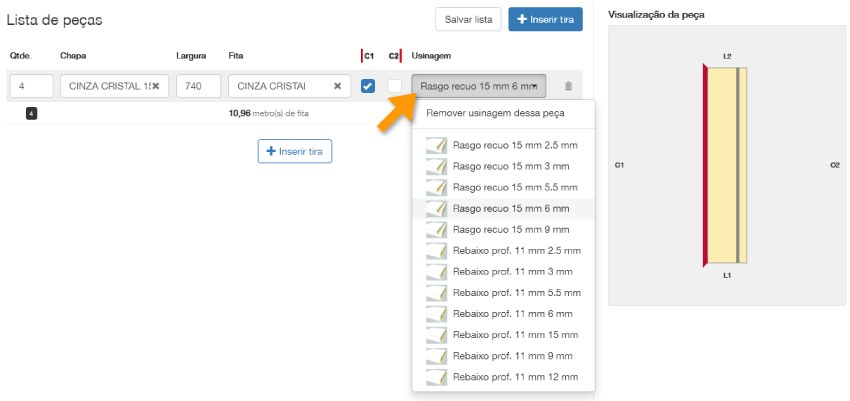Viewport: 850px width, 401px height.
Task: Select Rasgo recuo 15 mm 9 mm option
Action: (x=503, y=230)
